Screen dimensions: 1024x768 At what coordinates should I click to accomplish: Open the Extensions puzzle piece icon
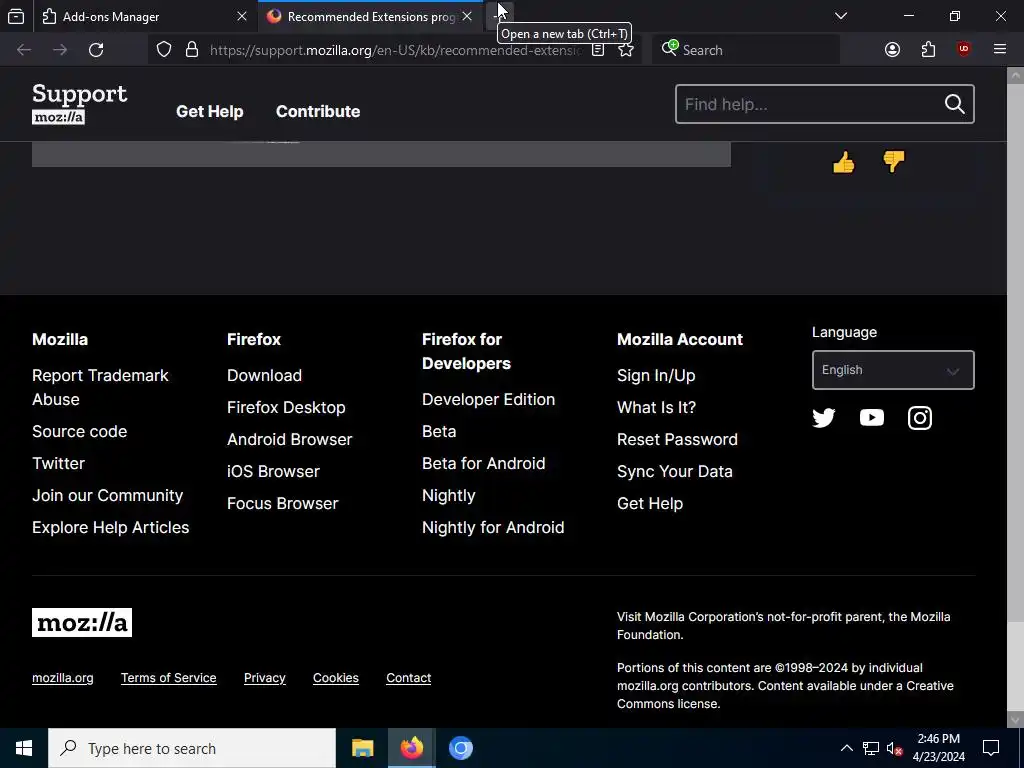pyautogui.click(x=928, y=50)
